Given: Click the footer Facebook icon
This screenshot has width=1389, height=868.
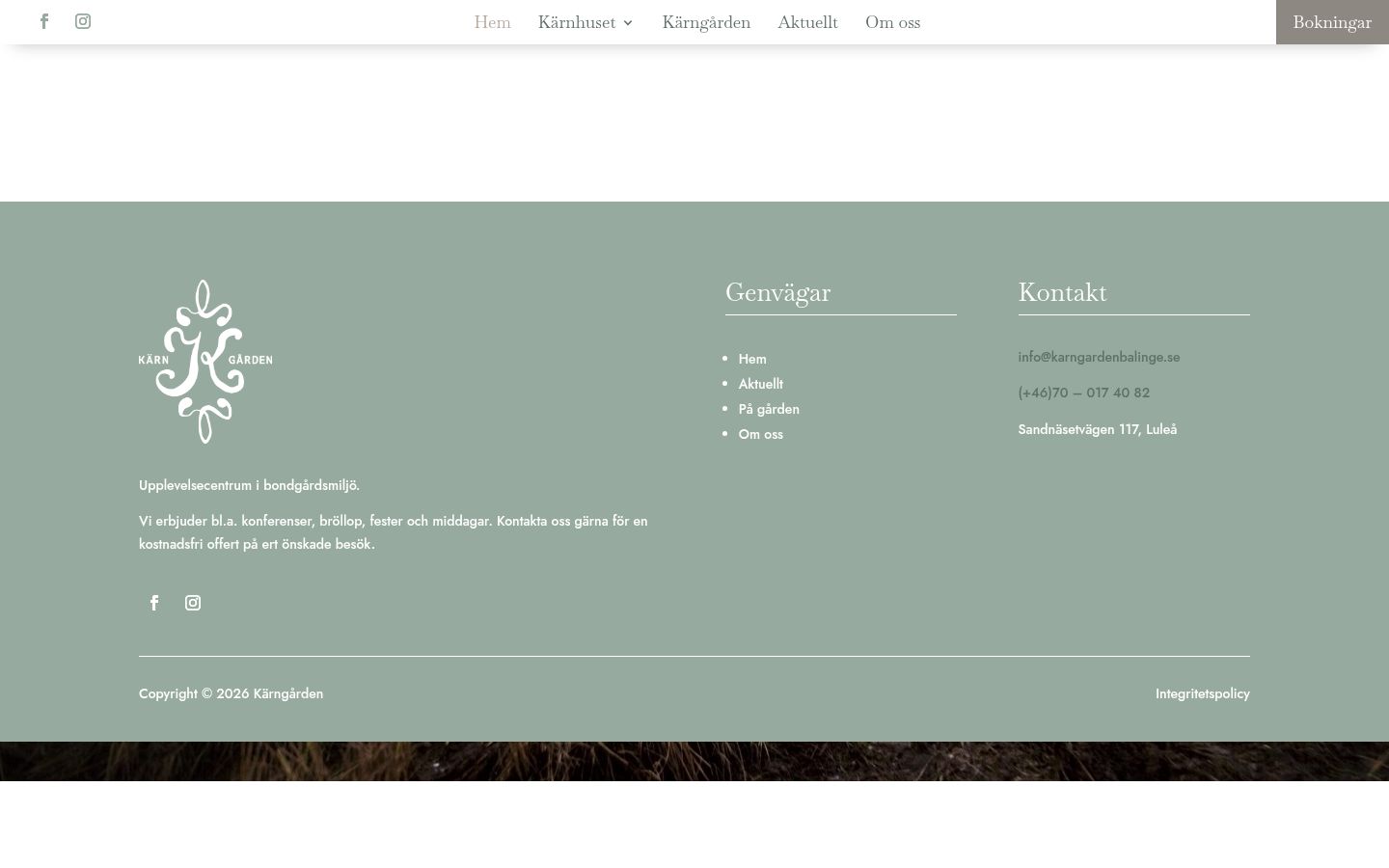Looking at the screenshot, I should [154, 603].
